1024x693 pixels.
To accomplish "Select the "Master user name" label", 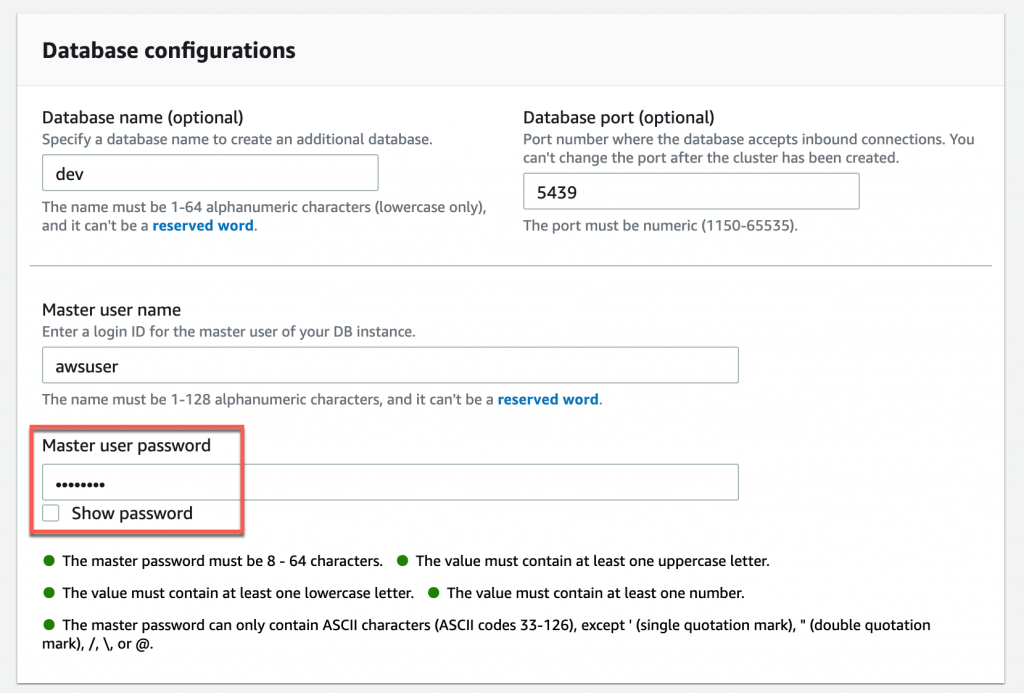I will tap(112, 310).
